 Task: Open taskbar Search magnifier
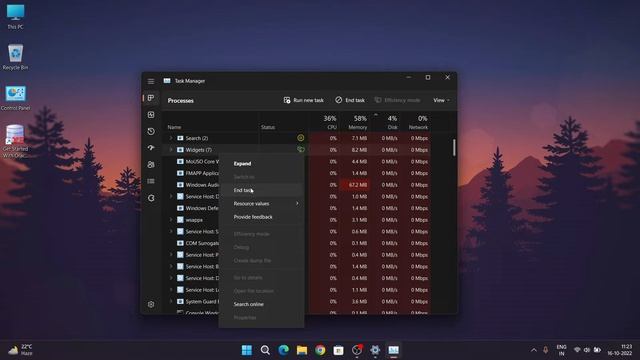point(265,350)
